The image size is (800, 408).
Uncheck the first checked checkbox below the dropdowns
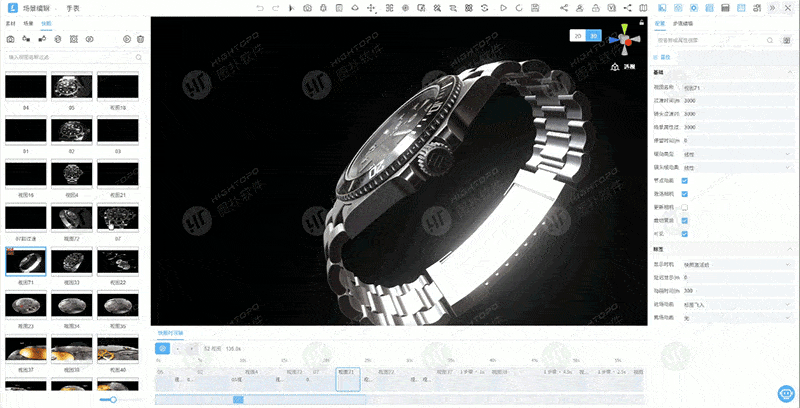pos(685,181)
